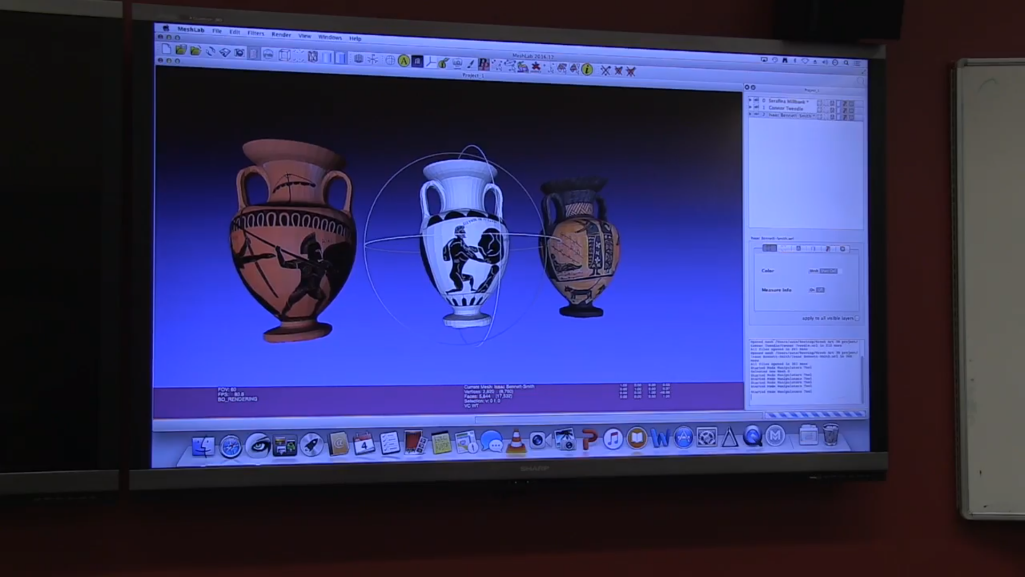Expand layer 1 Connor Tweedie arrow
The height and width of the screenshot is (577, 1025).
pyautogui.click(x=750, y=108)
